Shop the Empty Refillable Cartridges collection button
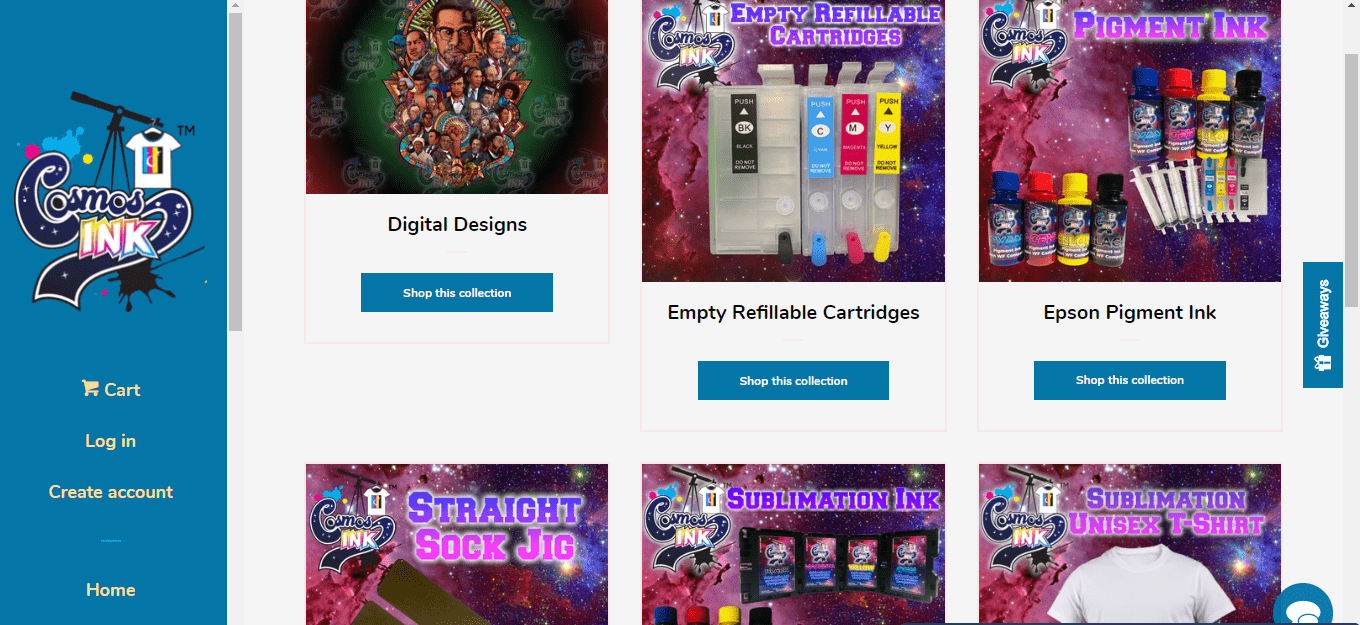 pos(793,381)
